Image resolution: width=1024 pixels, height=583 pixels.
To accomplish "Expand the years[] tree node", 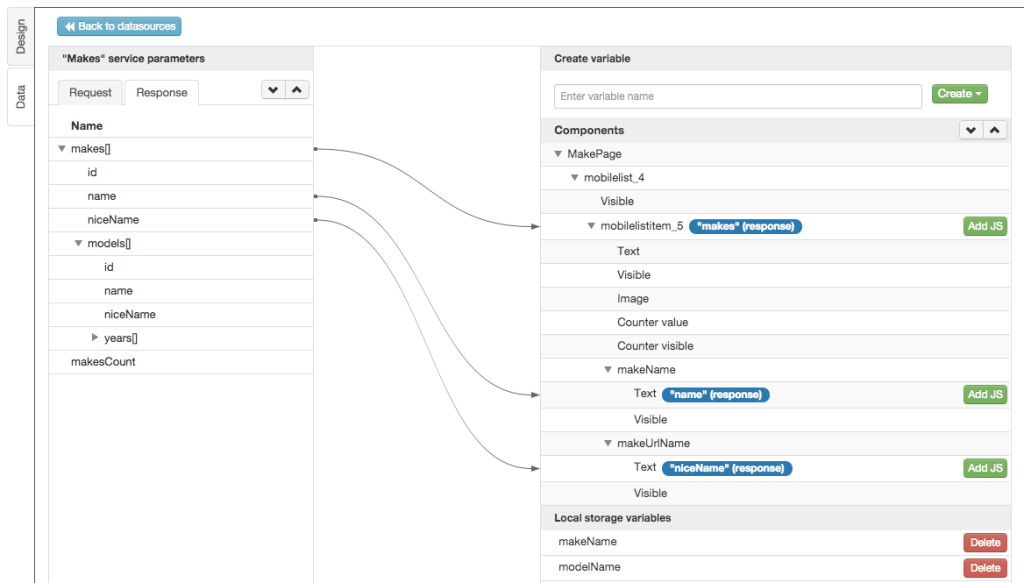I will click(x=95, y=338).
